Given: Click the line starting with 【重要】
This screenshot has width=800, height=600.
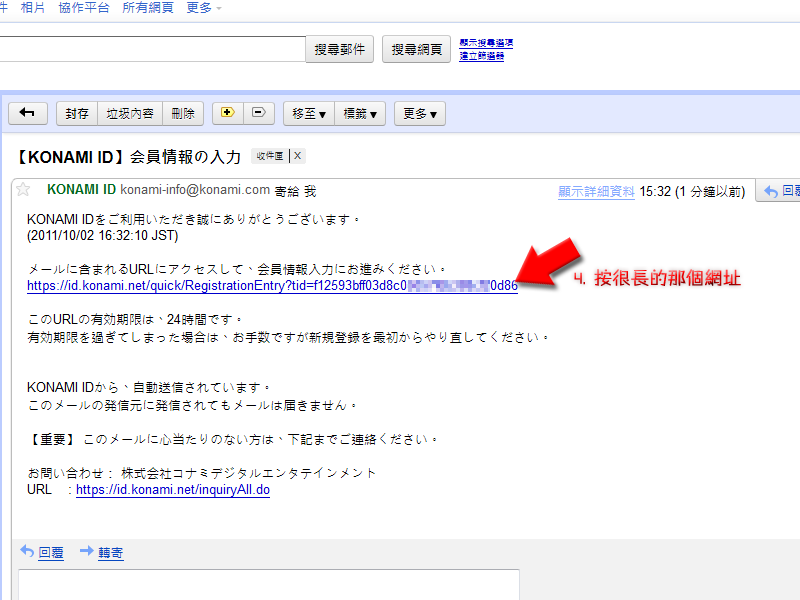Looking at the screenshot, I should [x=233, y=439].
